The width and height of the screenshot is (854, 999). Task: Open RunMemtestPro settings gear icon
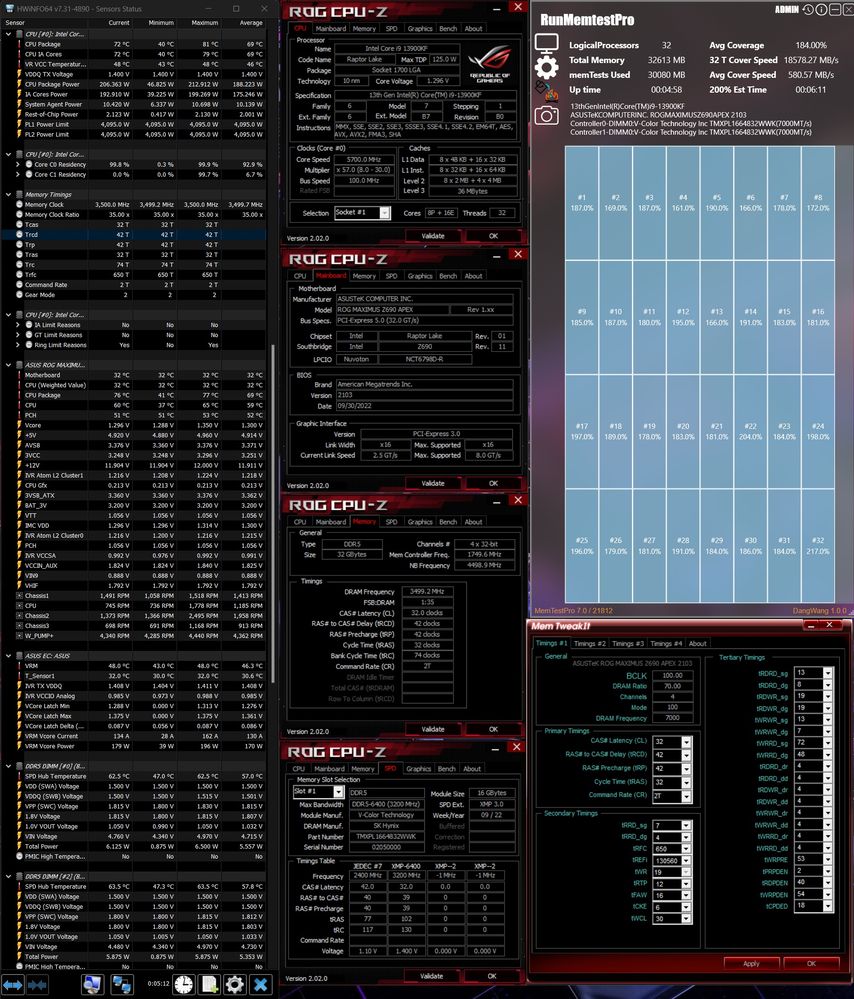point(547,67)
